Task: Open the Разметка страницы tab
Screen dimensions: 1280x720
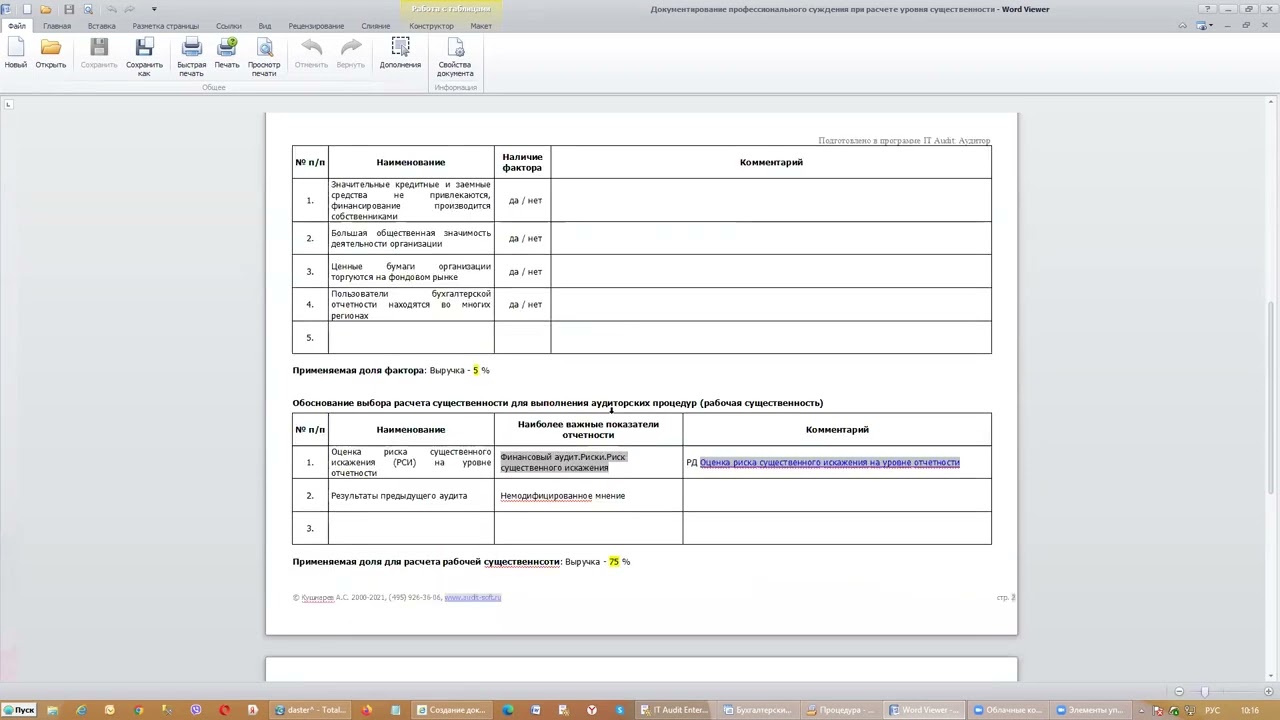Action: click(165, 26)
